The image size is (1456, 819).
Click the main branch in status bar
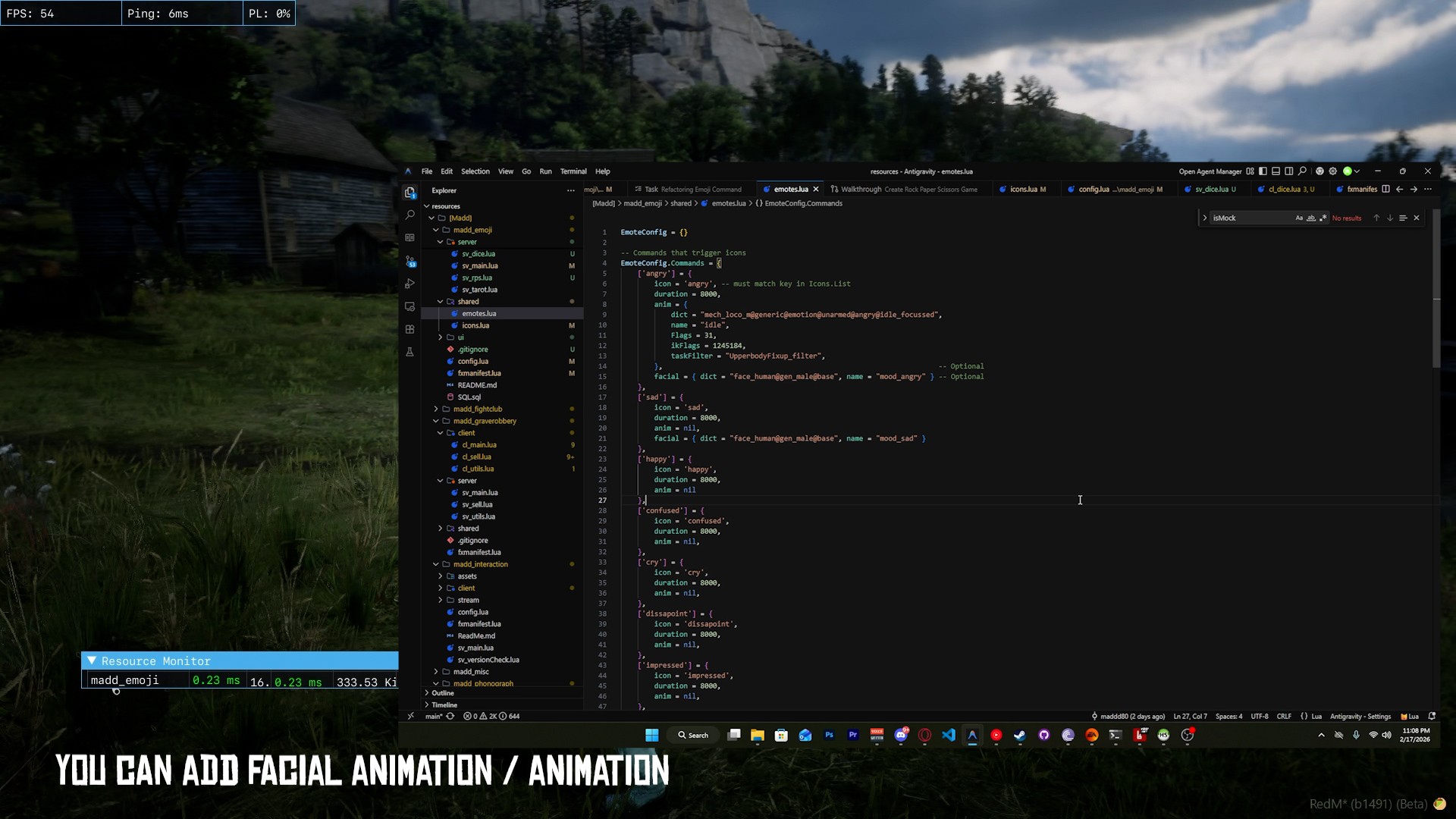pyautogui.click(x=434, y=717)
